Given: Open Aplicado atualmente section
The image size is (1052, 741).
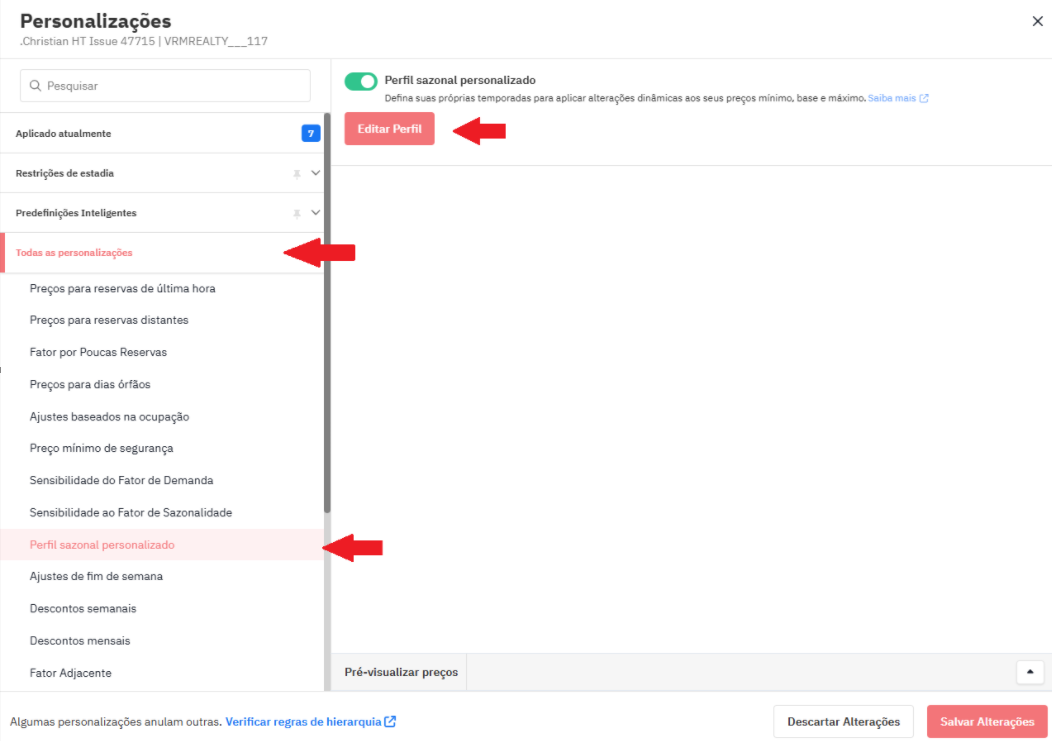Looking at the screenshot, I should coord(63,133).
